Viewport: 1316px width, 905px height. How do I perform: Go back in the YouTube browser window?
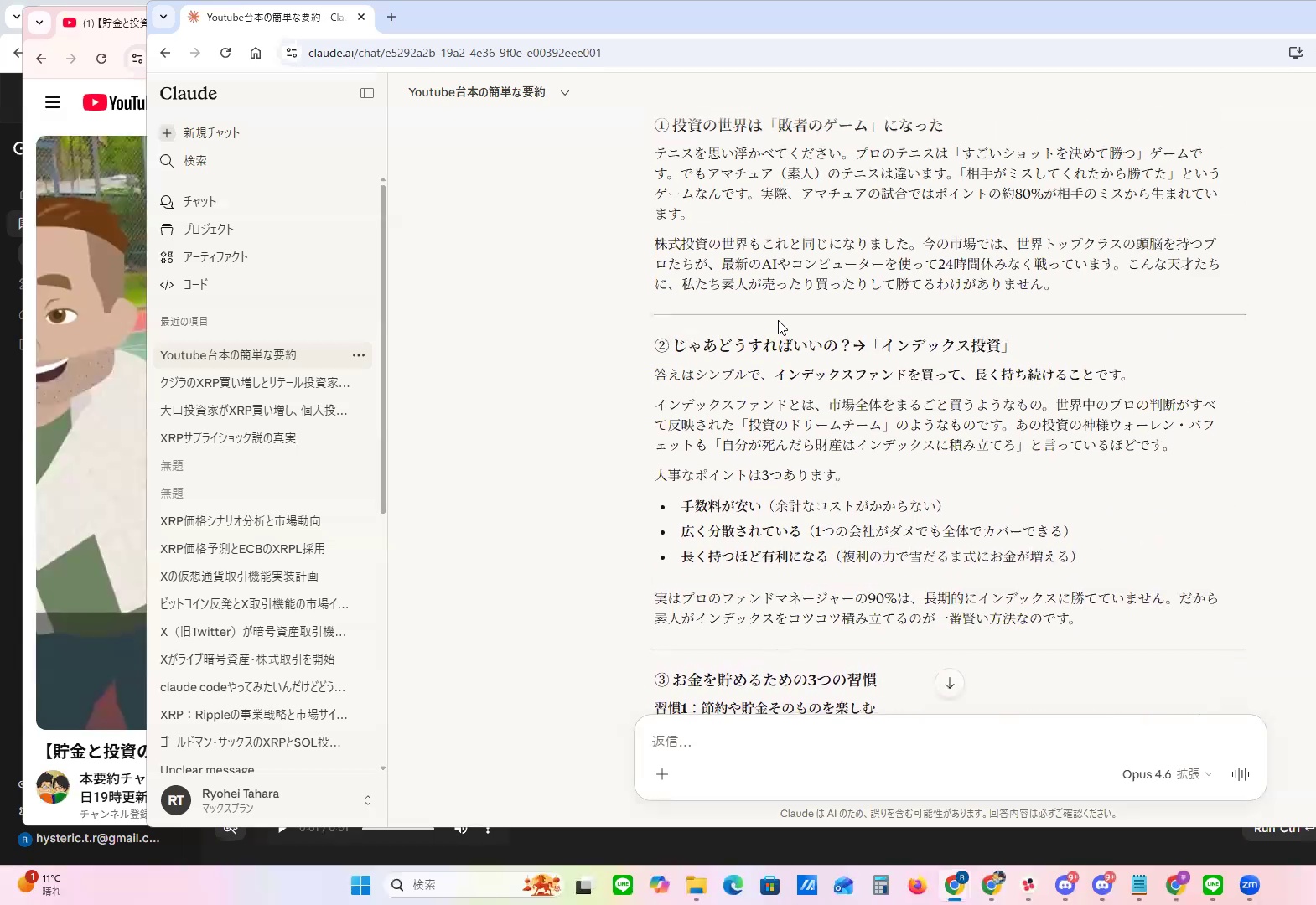[x=41, y=59]
